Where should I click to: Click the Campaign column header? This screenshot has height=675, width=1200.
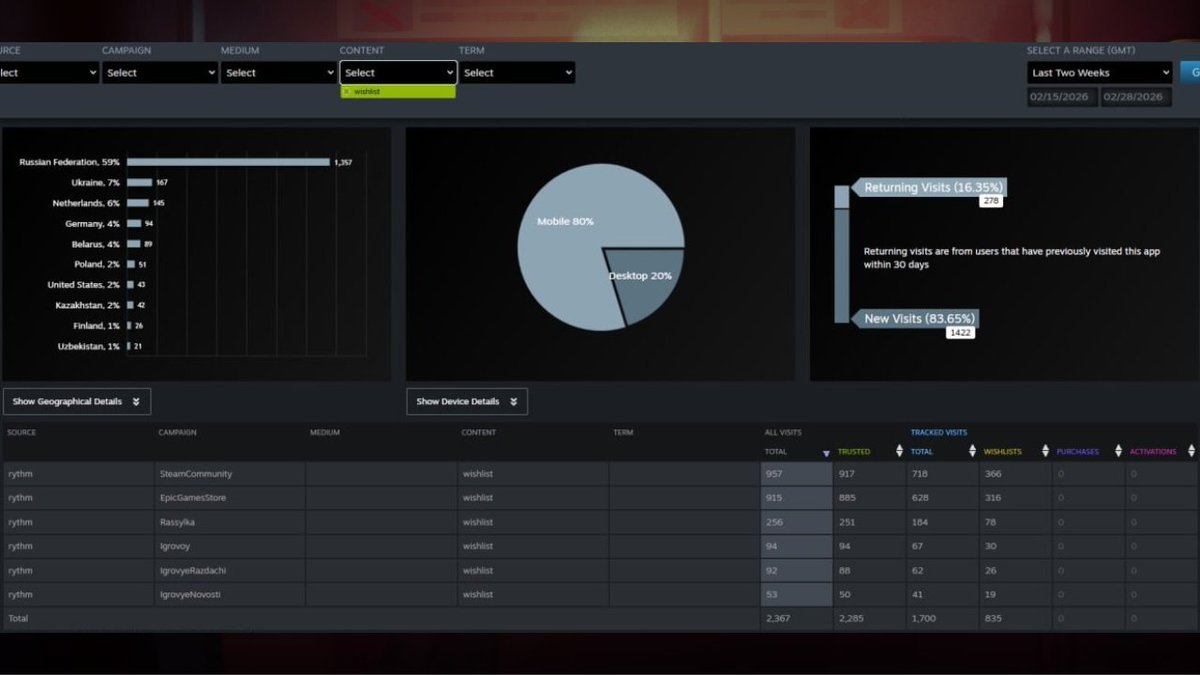click(177, 432)
